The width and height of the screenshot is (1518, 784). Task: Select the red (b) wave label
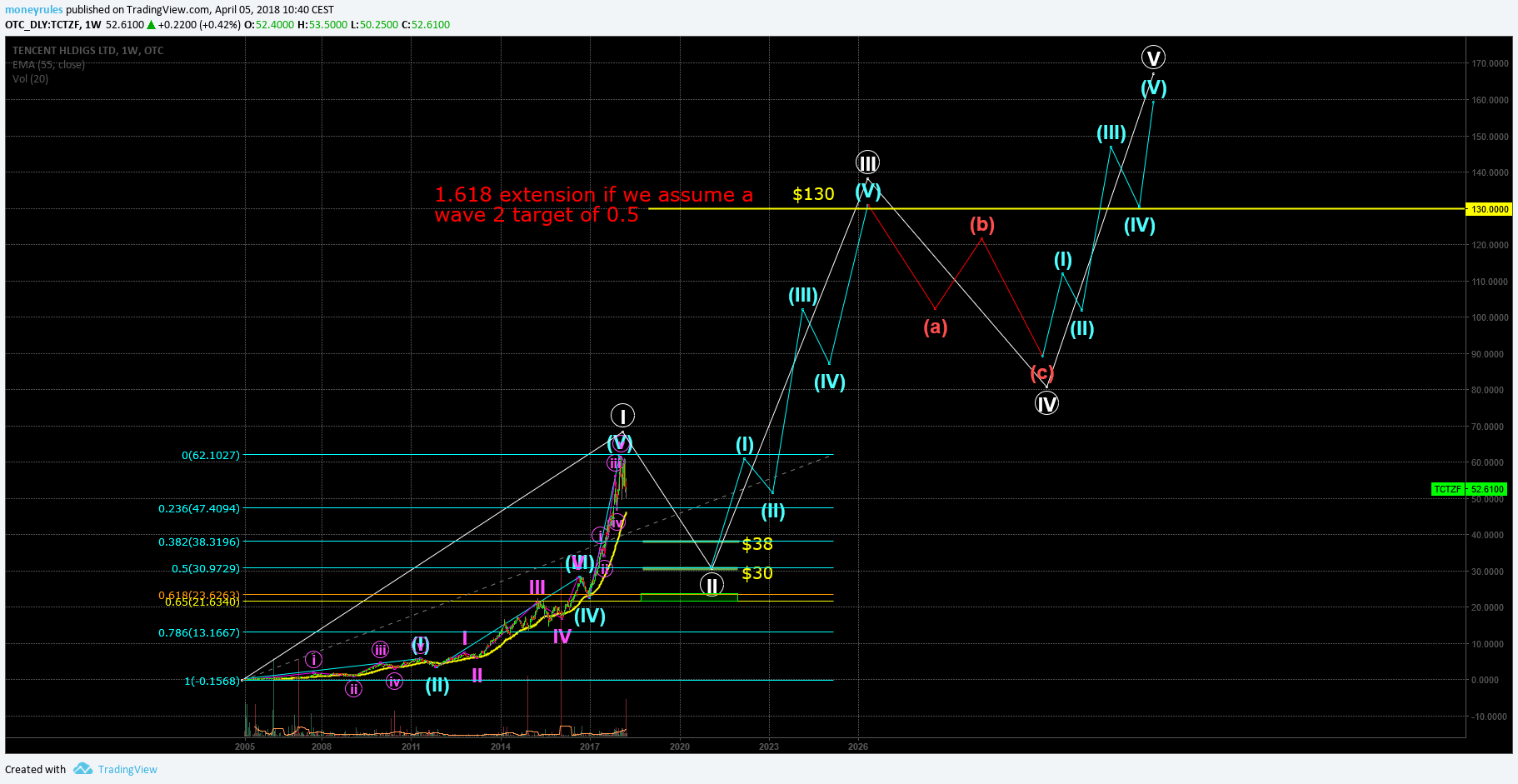point(982,225)
